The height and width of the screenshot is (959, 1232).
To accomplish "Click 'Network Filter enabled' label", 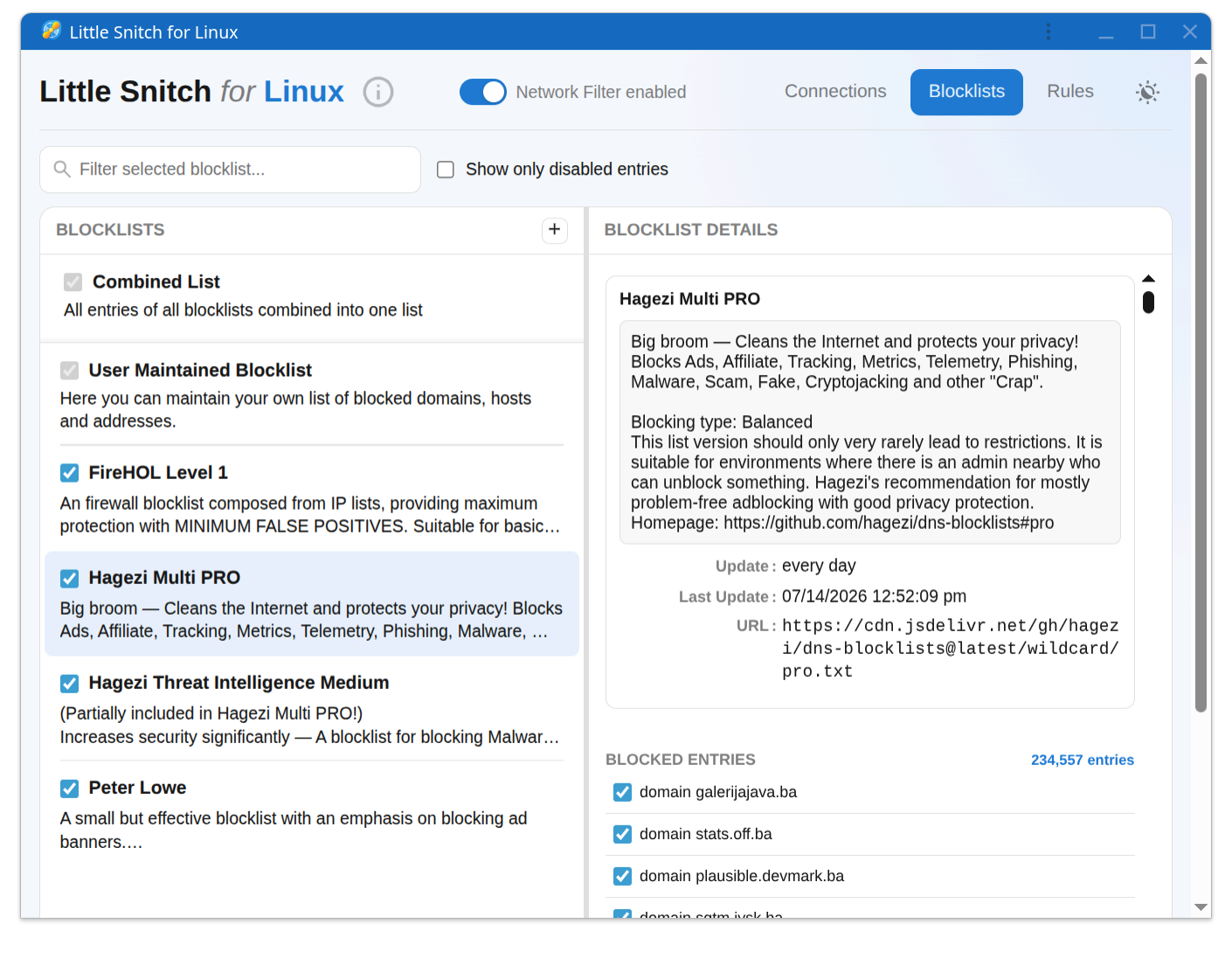I will [601, 92].
